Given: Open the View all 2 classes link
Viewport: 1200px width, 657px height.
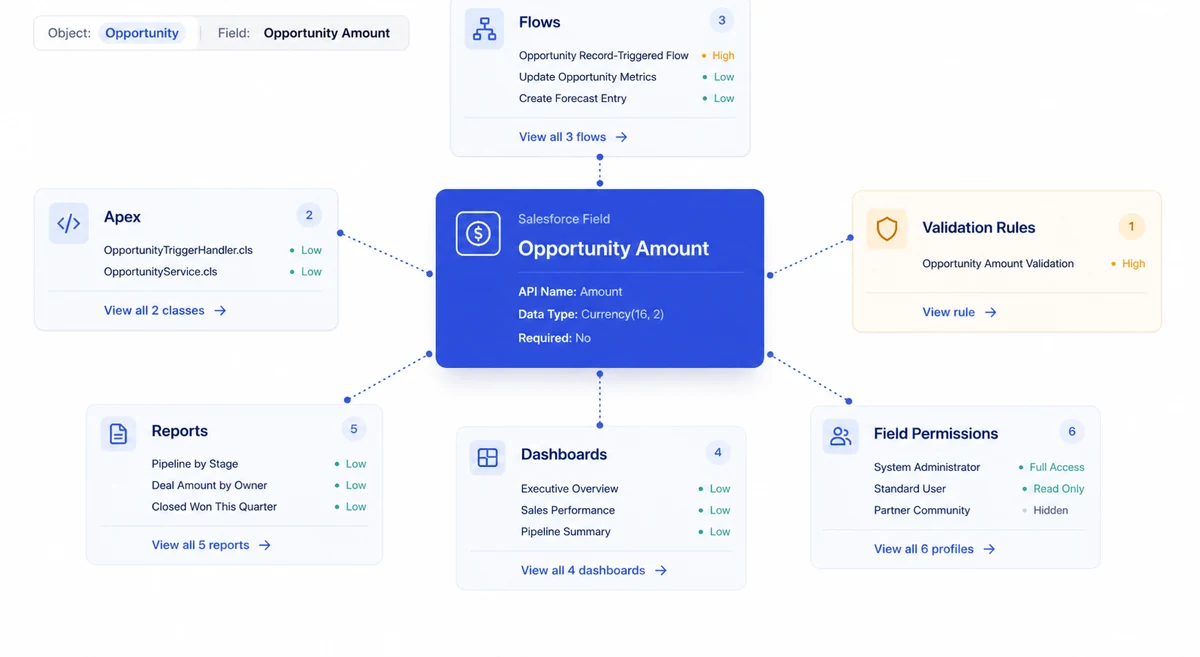Looking at the screenshot, I should coord(165,311).
